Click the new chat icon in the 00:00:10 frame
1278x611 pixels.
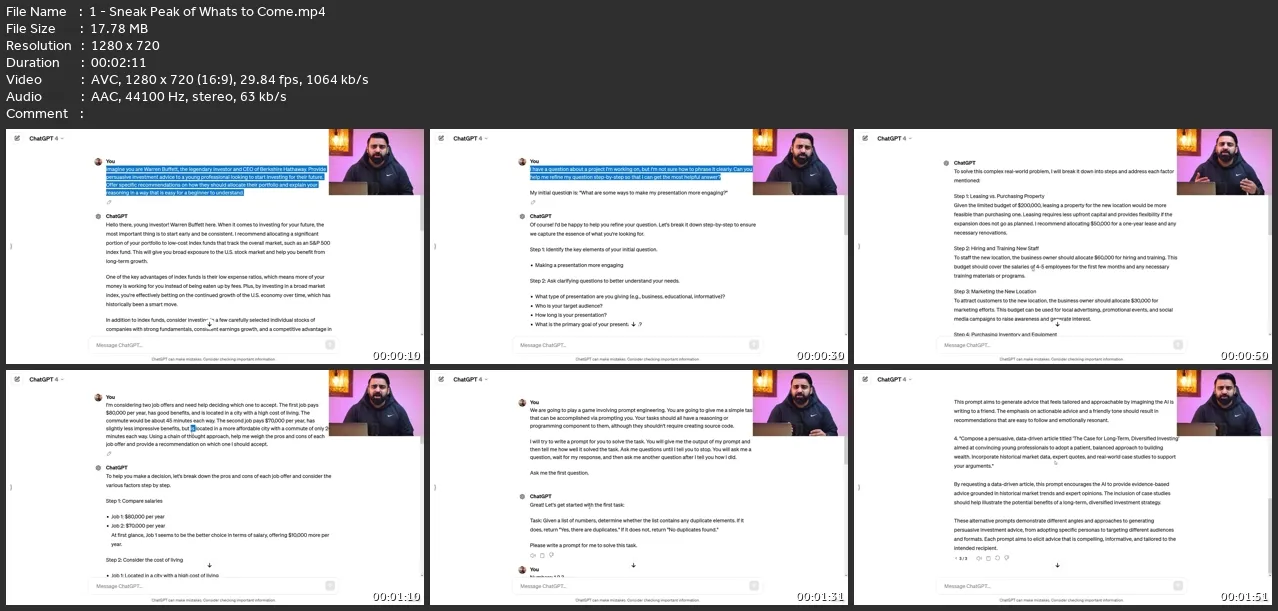click(x=17, y=138)
